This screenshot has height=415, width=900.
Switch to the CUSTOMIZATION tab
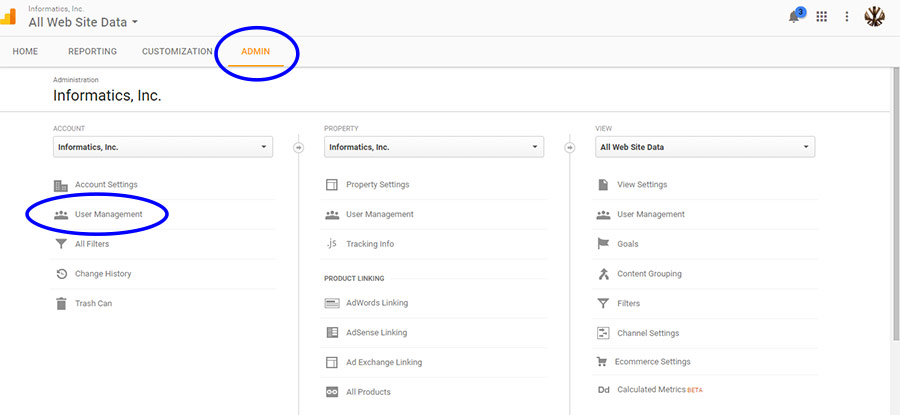coord(177,52)
